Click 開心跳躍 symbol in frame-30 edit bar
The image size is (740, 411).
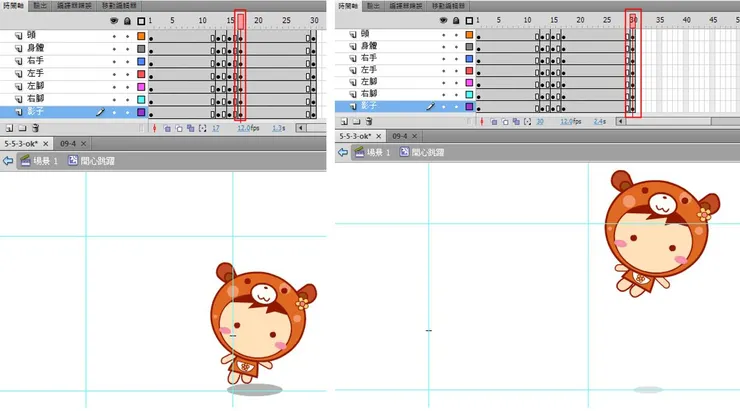pyautogui.click(x=421, y=152)
